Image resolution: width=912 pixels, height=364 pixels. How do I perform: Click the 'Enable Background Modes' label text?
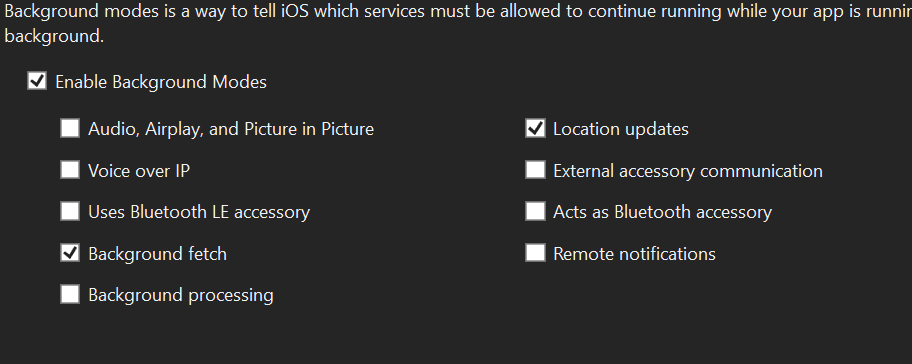tap(161, 82)
